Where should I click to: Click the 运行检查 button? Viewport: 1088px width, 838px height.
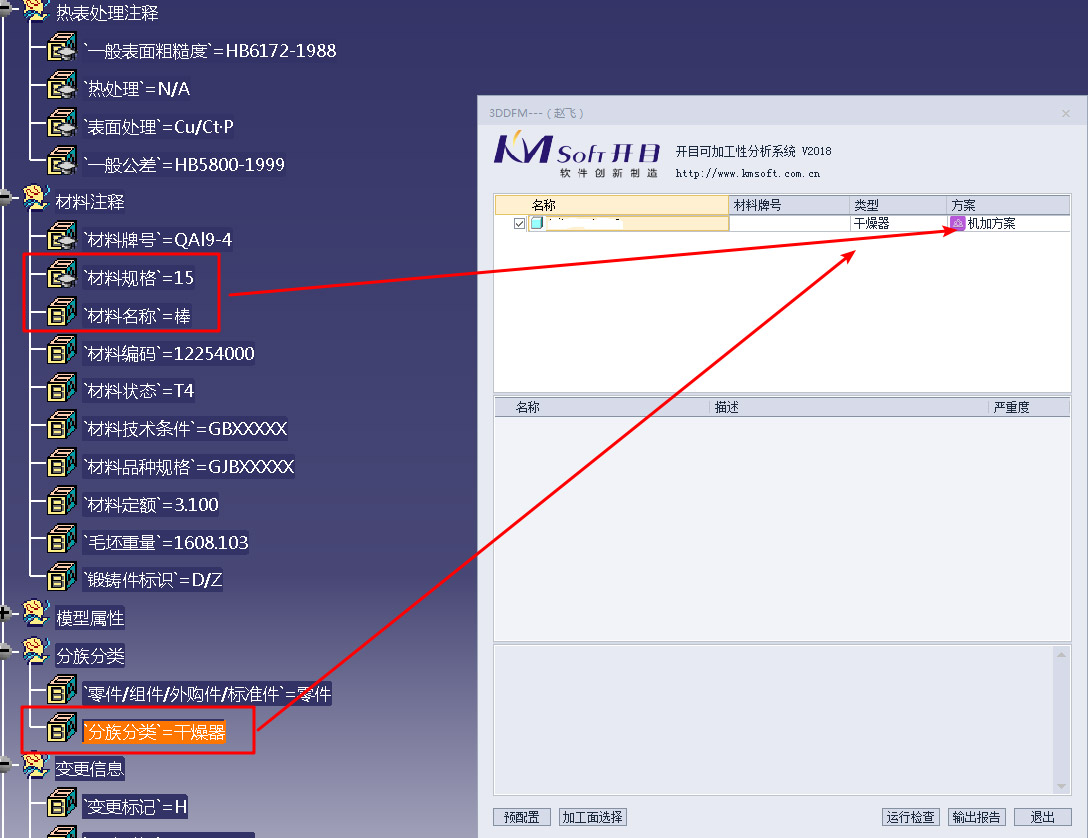pos(910,816)
